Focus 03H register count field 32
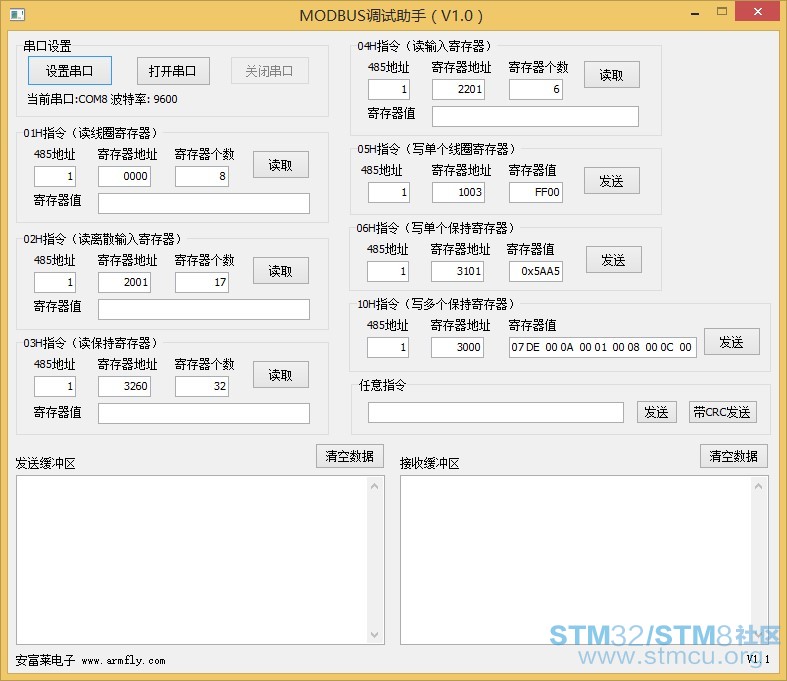This screenshot has height=681, width=787. 202,386
